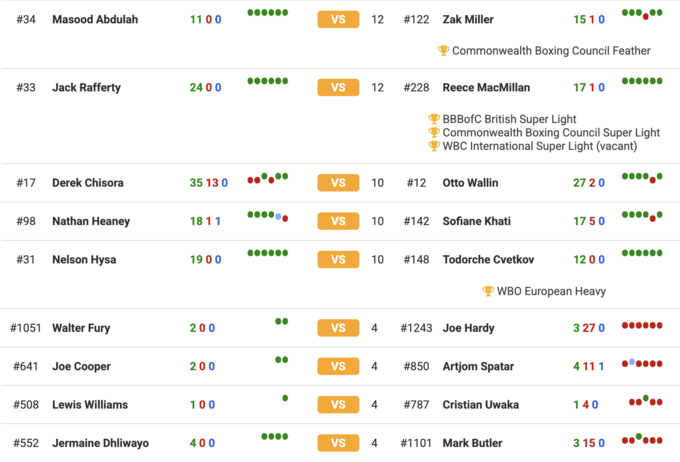The width and height of the screenshot is (680, 462).
Task: Click trophy icon next to WBC International Super Light
Action: click(434, 146)
